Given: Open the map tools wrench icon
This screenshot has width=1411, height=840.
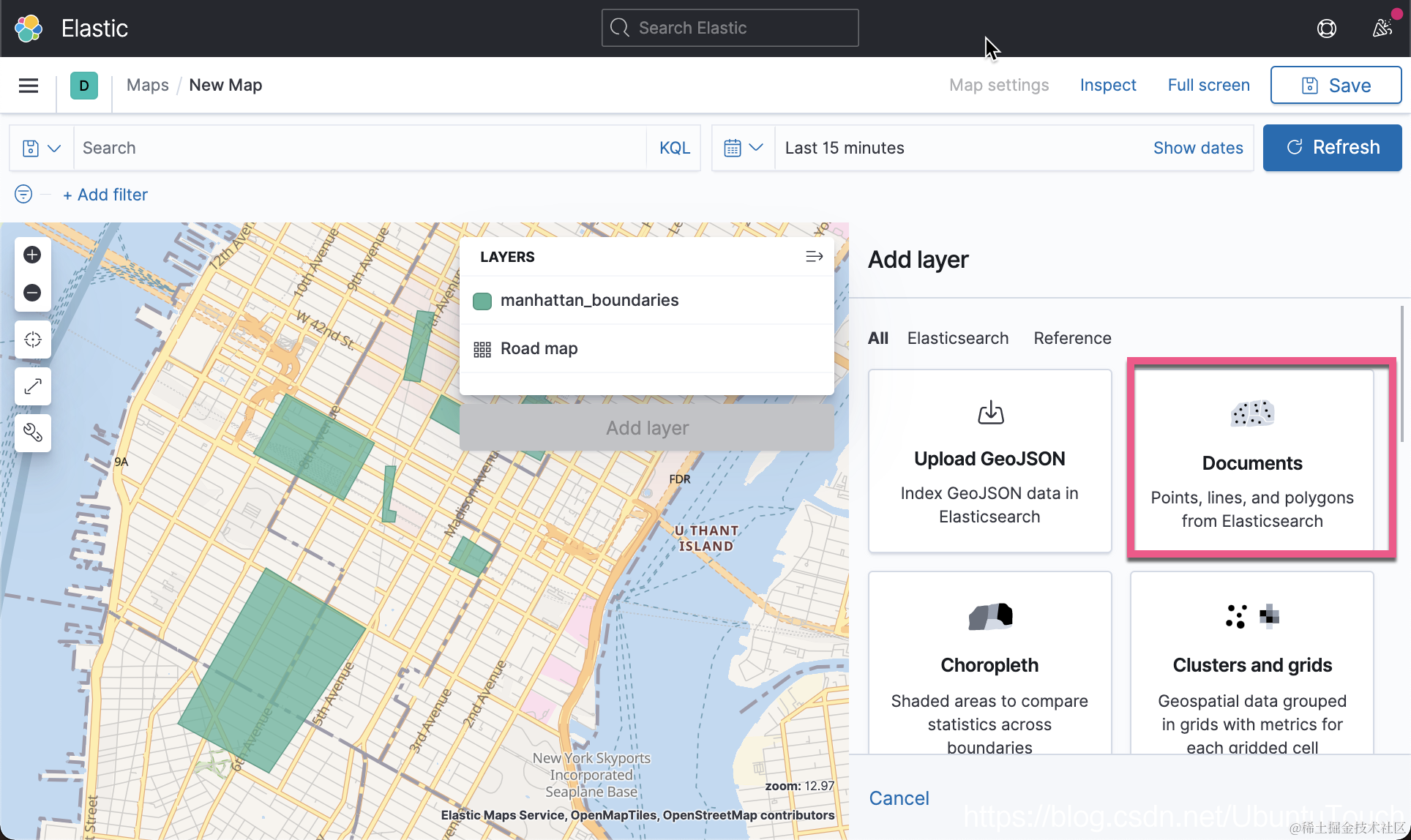Looking at the screenshot, I should [32, 432].
